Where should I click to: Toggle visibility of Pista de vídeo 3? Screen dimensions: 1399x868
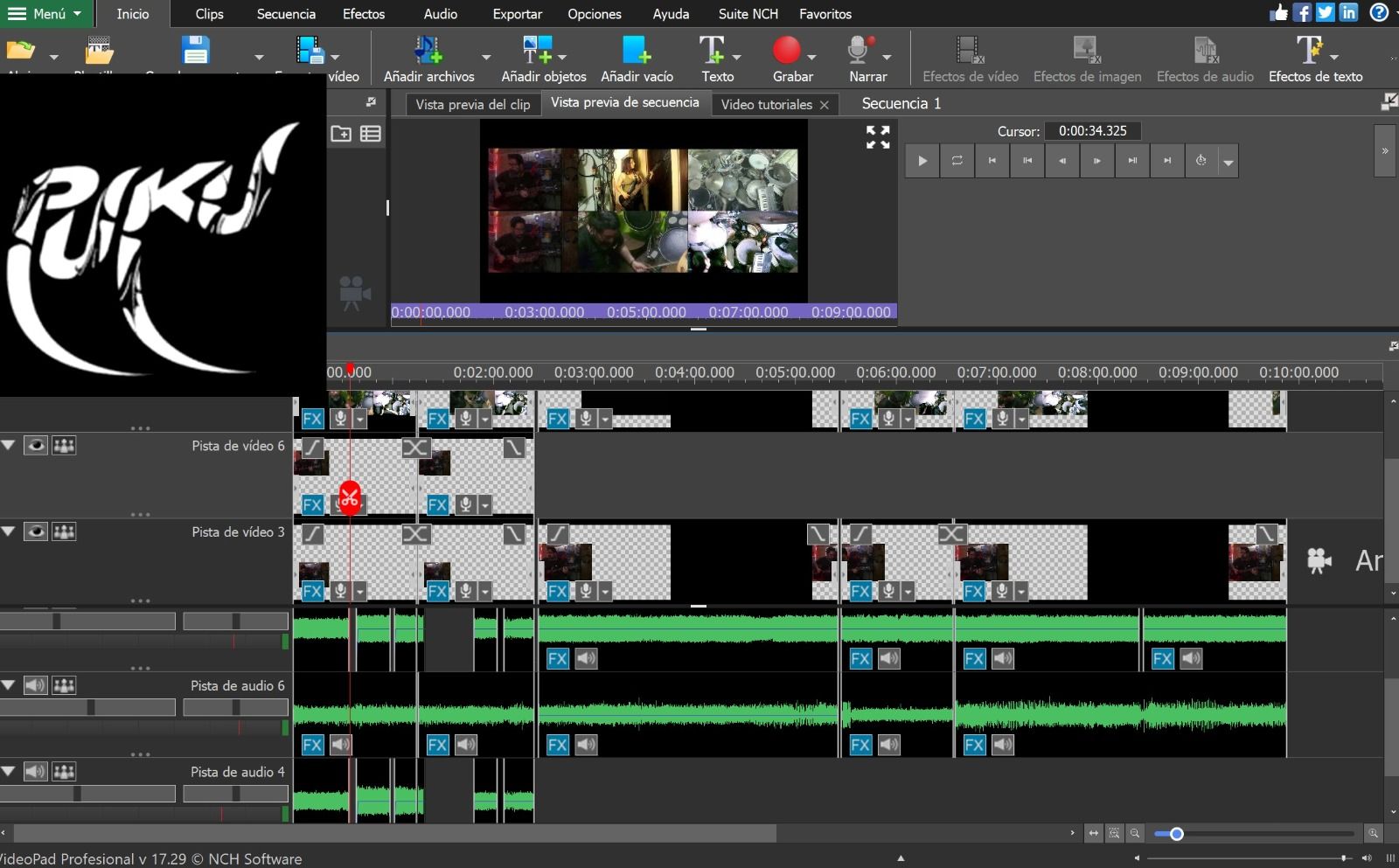point(35,531)
